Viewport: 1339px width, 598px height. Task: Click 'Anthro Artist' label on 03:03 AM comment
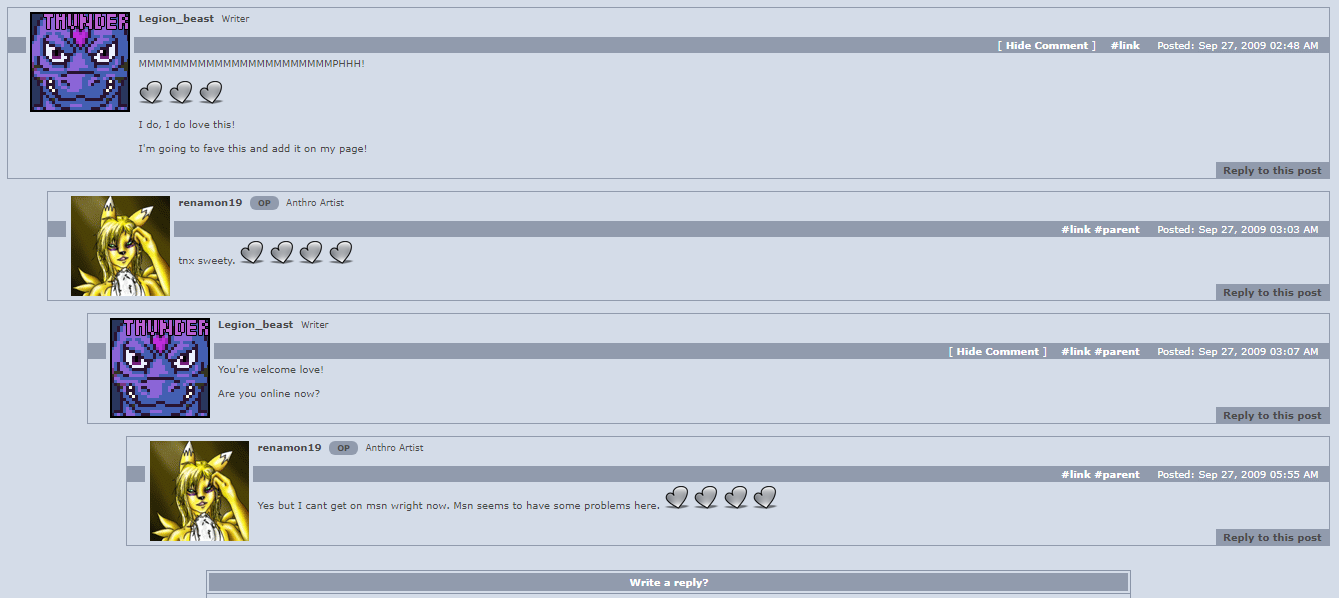click(315, 203)
